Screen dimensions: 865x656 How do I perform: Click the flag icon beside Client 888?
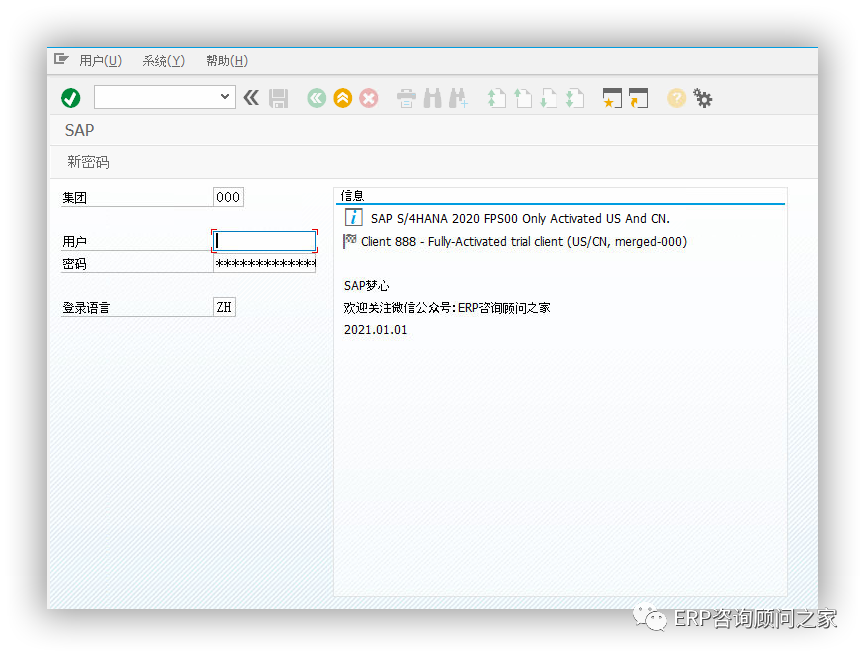(350, 241)
